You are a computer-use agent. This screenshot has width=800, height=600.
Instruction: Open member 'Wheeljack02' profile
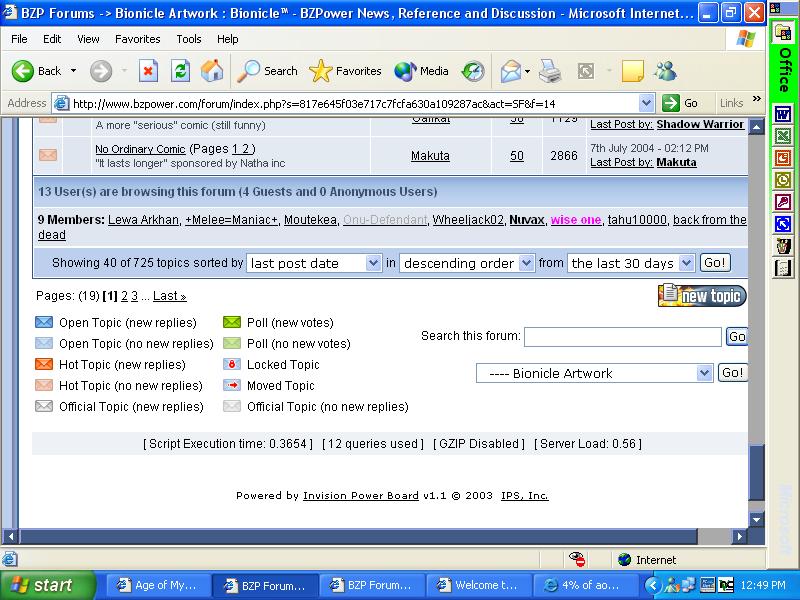coord(468,220)
